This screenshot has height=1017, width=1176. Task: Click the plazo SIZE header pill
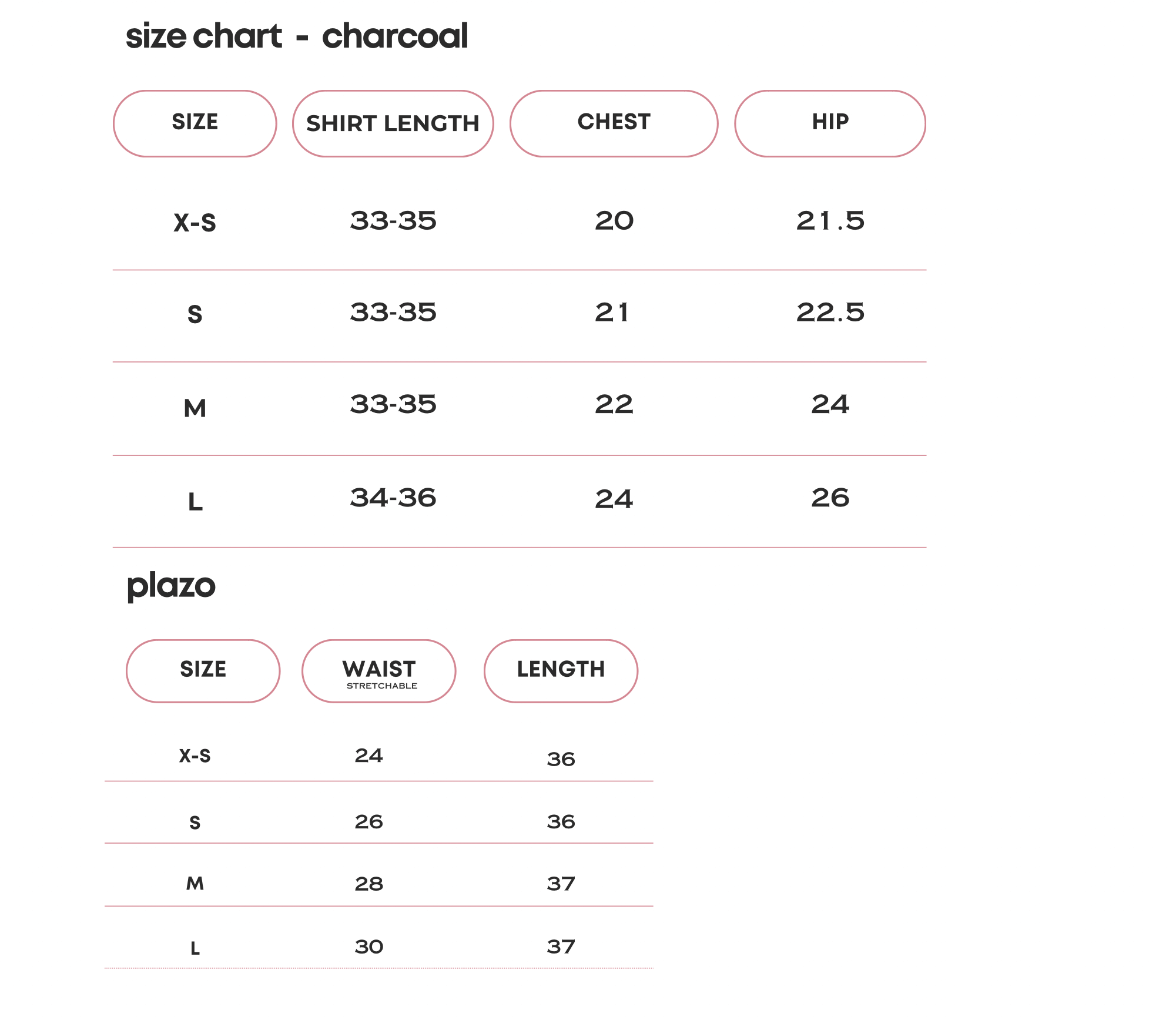click(x=203, y=671)
